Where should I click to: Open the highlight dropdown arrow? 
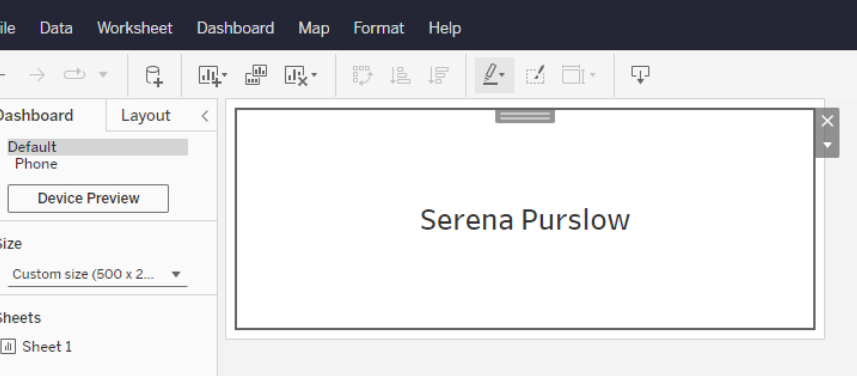tap(502, 75)
